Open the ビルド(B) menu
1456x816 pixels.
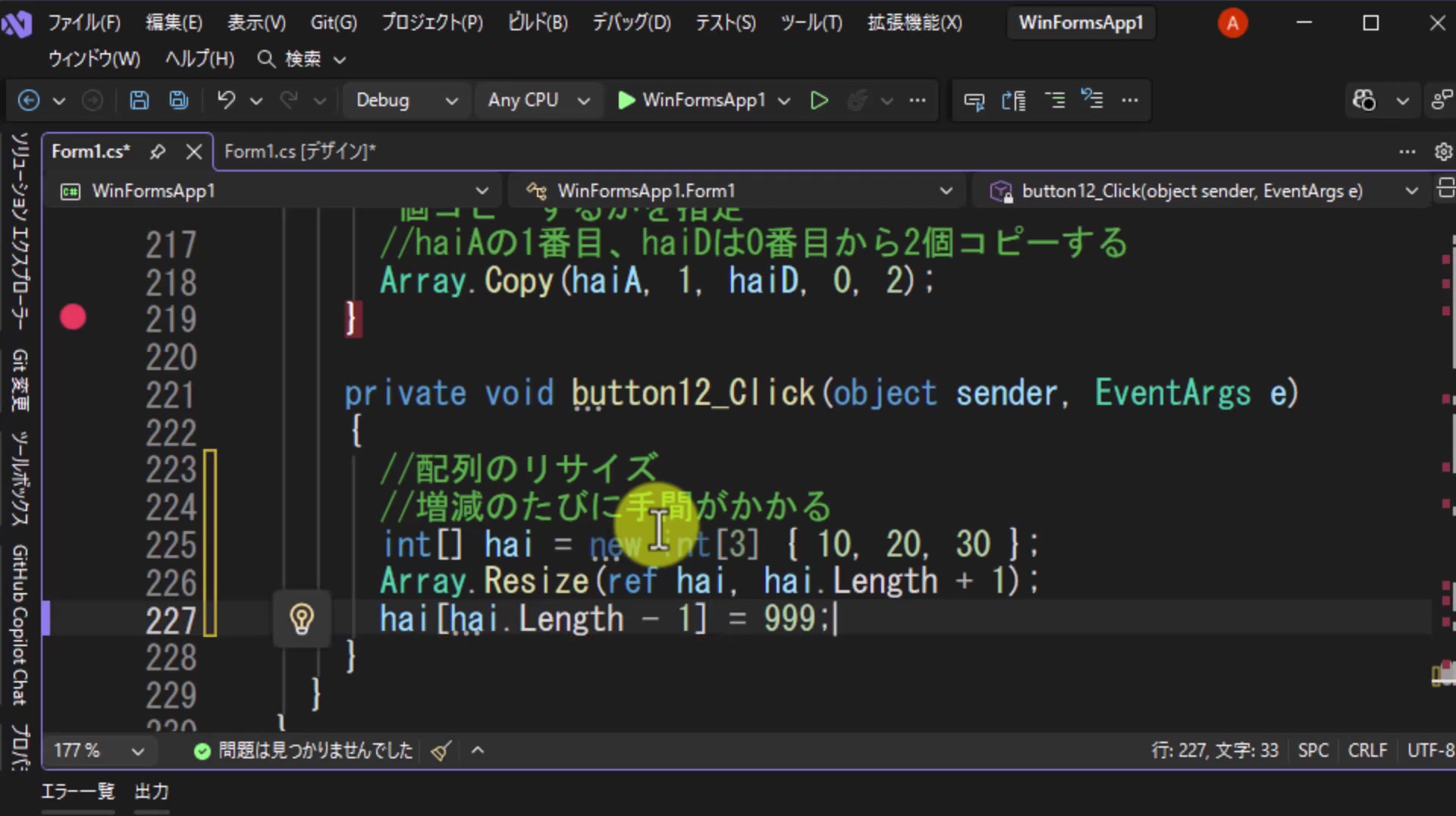tap(538, 23)
